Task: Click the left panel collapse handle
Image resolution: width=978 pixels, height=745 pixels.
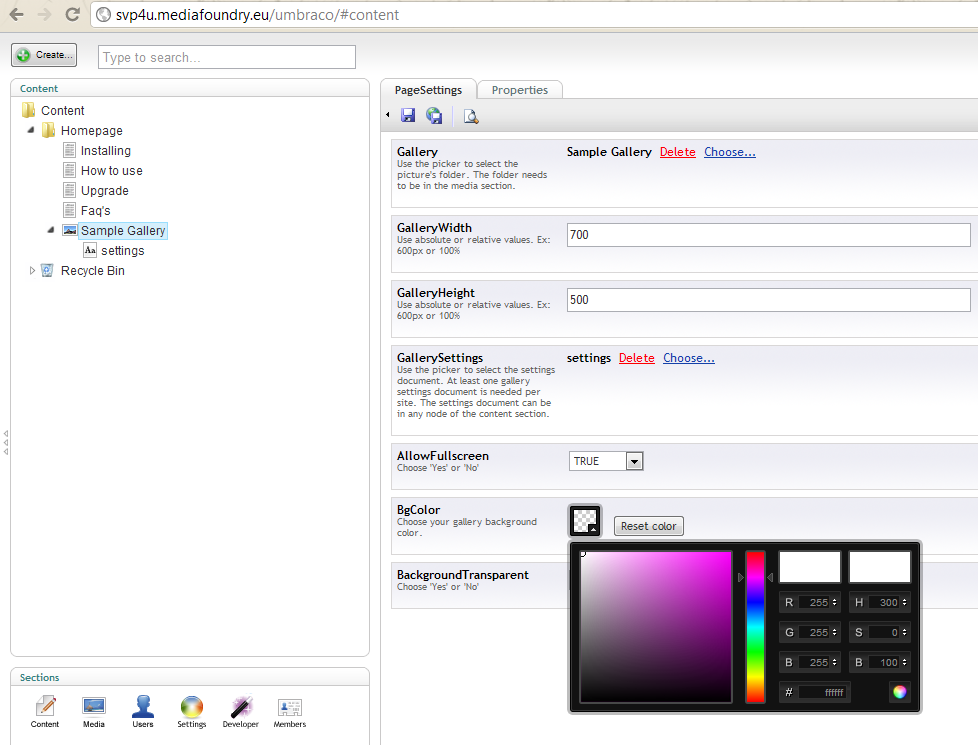Action: [6, 442]
